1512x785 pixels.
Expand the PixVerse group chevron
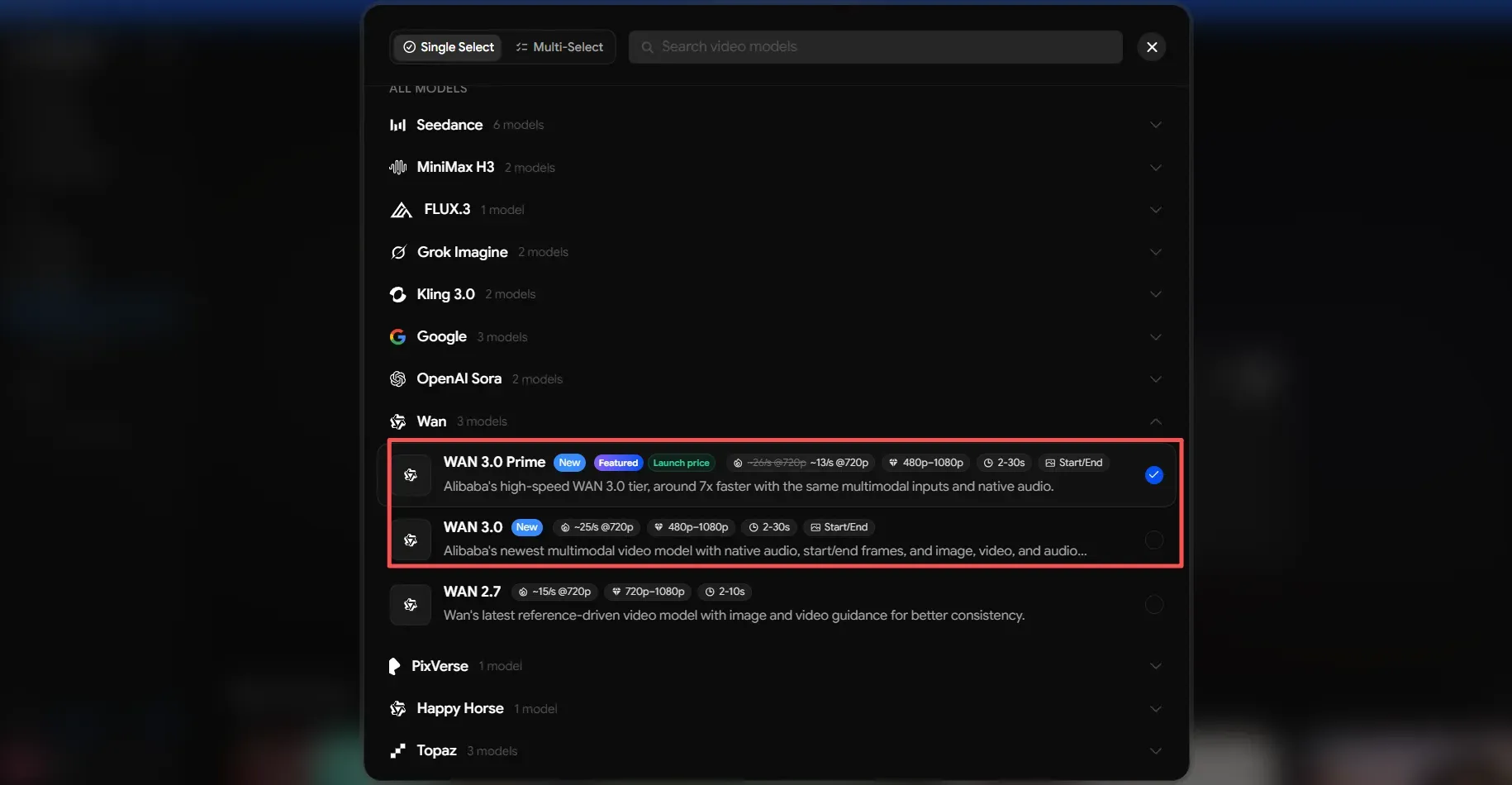(1156, 666)
